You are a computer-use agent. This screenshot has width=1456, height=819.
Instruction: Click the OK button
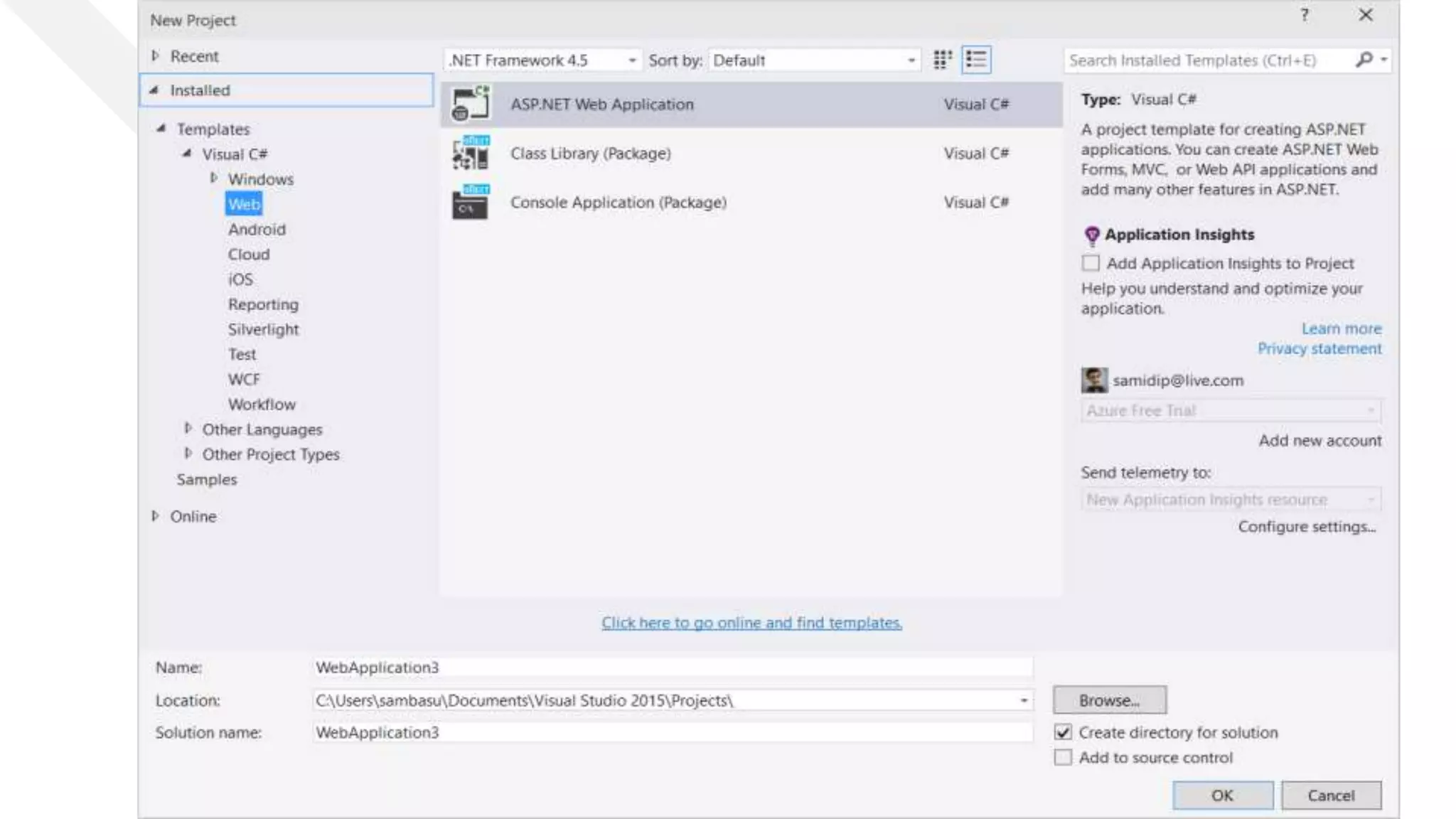click(1223, 796)
